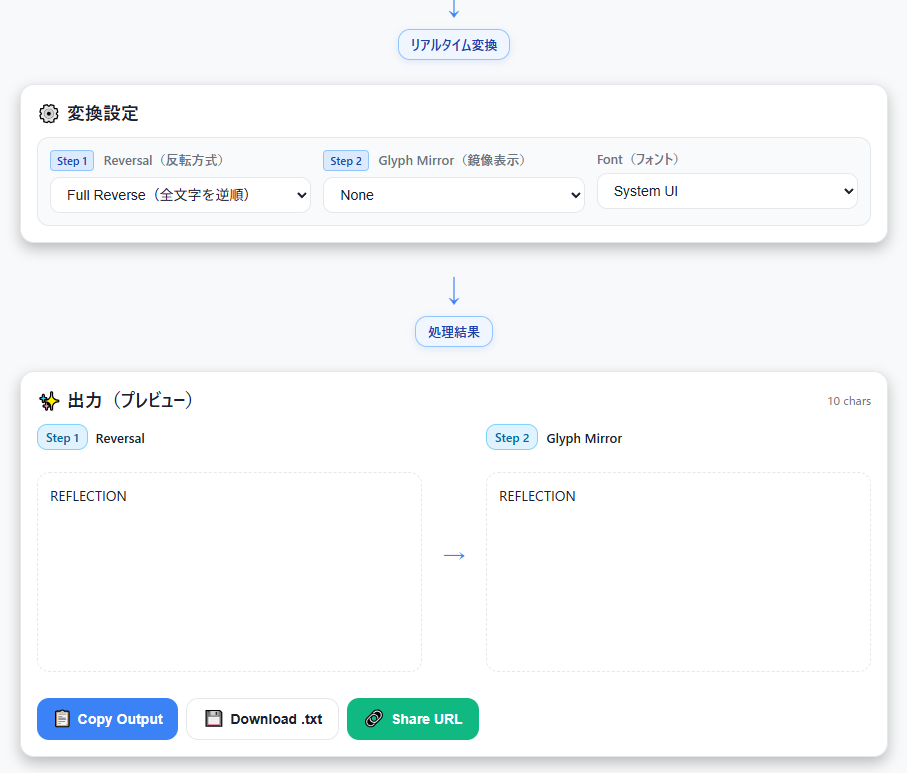Click the floppy disk icon in Download

[x=213, y=719]
